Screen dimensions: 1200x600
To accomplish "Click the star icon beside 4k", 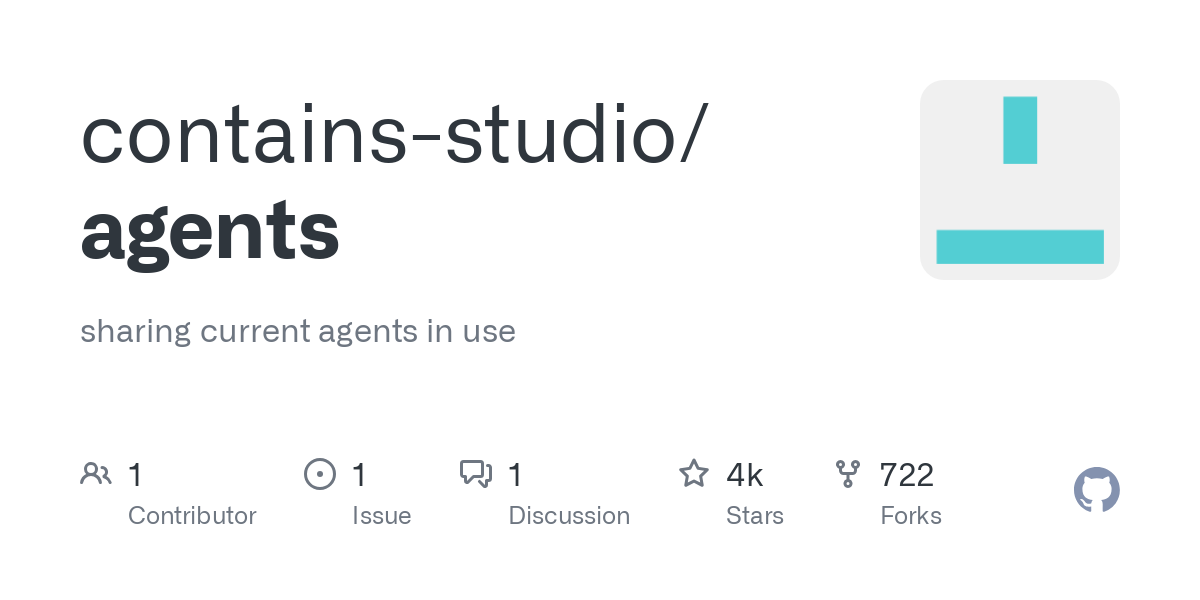I will pos(694,474).
